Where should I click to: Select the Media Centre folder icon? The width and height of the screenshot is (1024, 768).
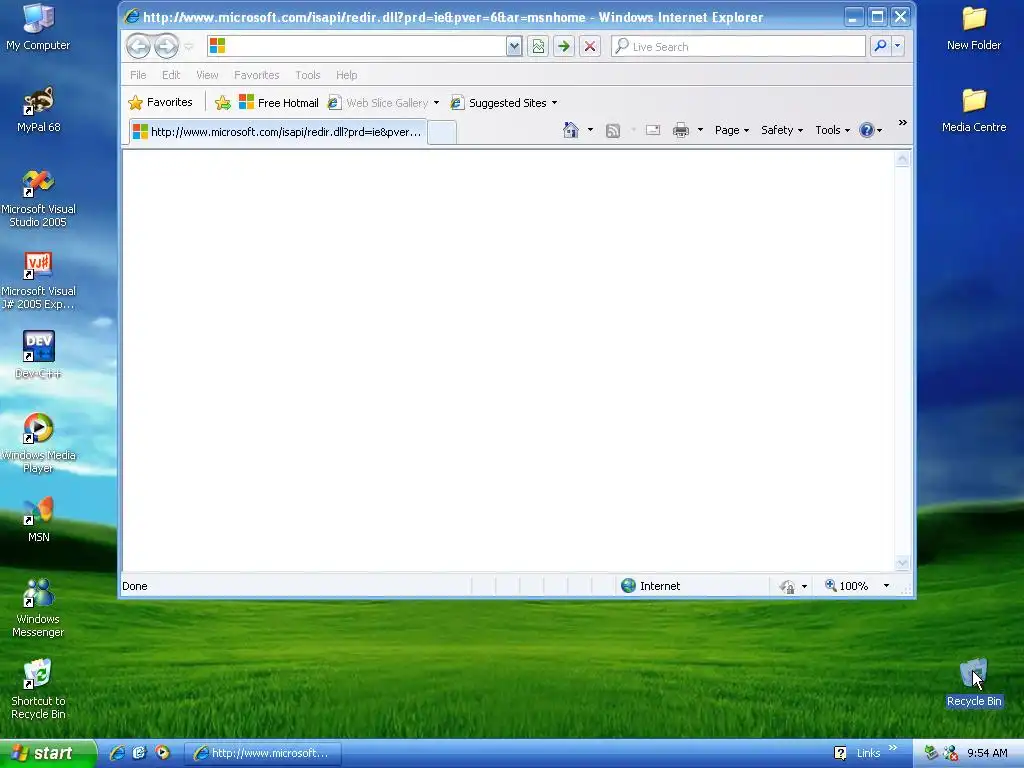[x=974, y=109]
